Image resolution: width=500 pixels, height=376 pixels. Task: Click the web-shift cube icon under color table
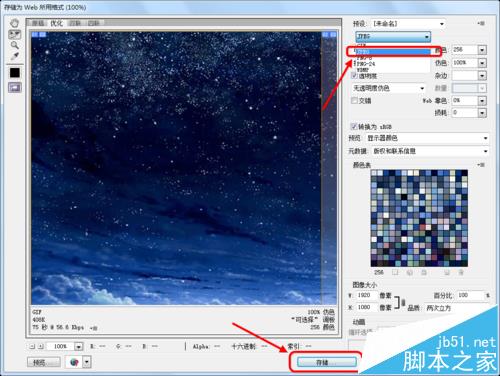tap(410, 272)
